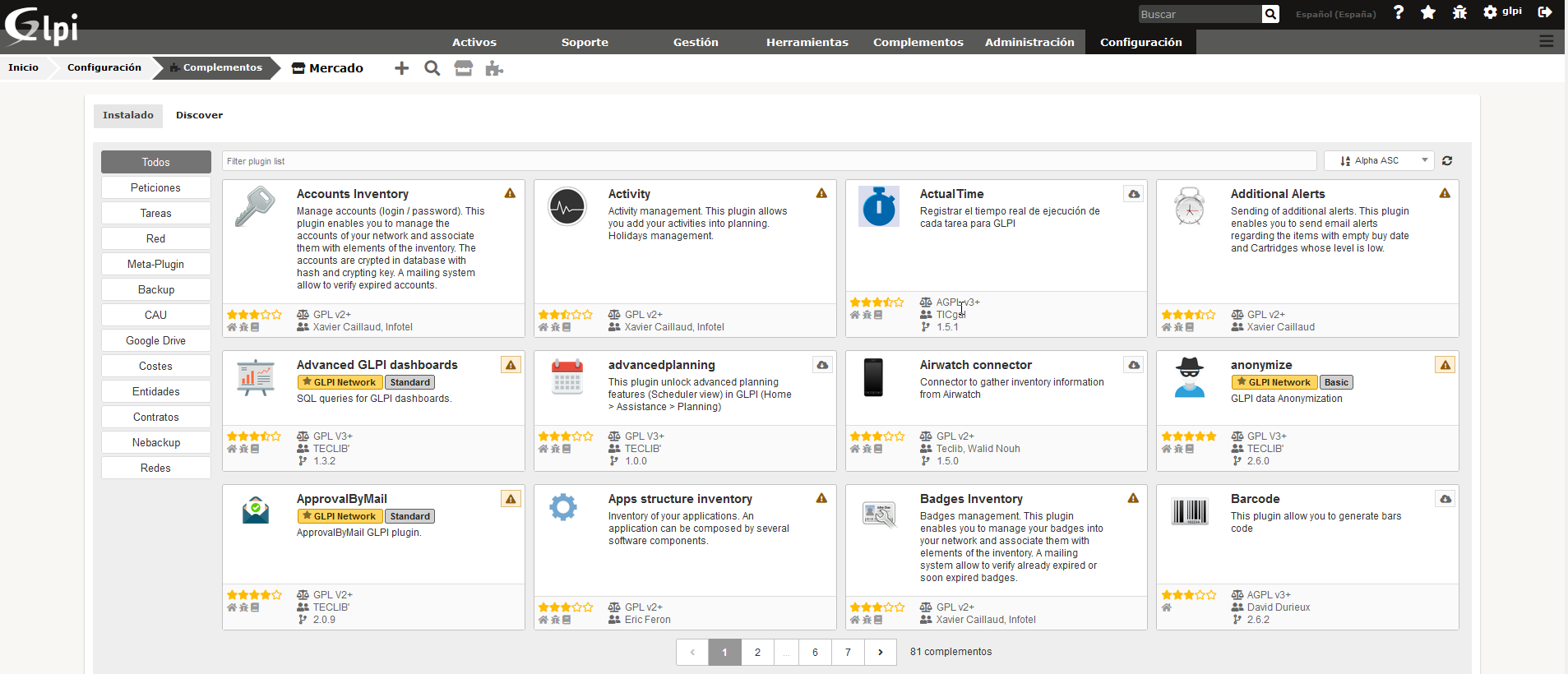Filter by Google Drive category
This screenshot has height=674, width=1568.
pos(156,340)
